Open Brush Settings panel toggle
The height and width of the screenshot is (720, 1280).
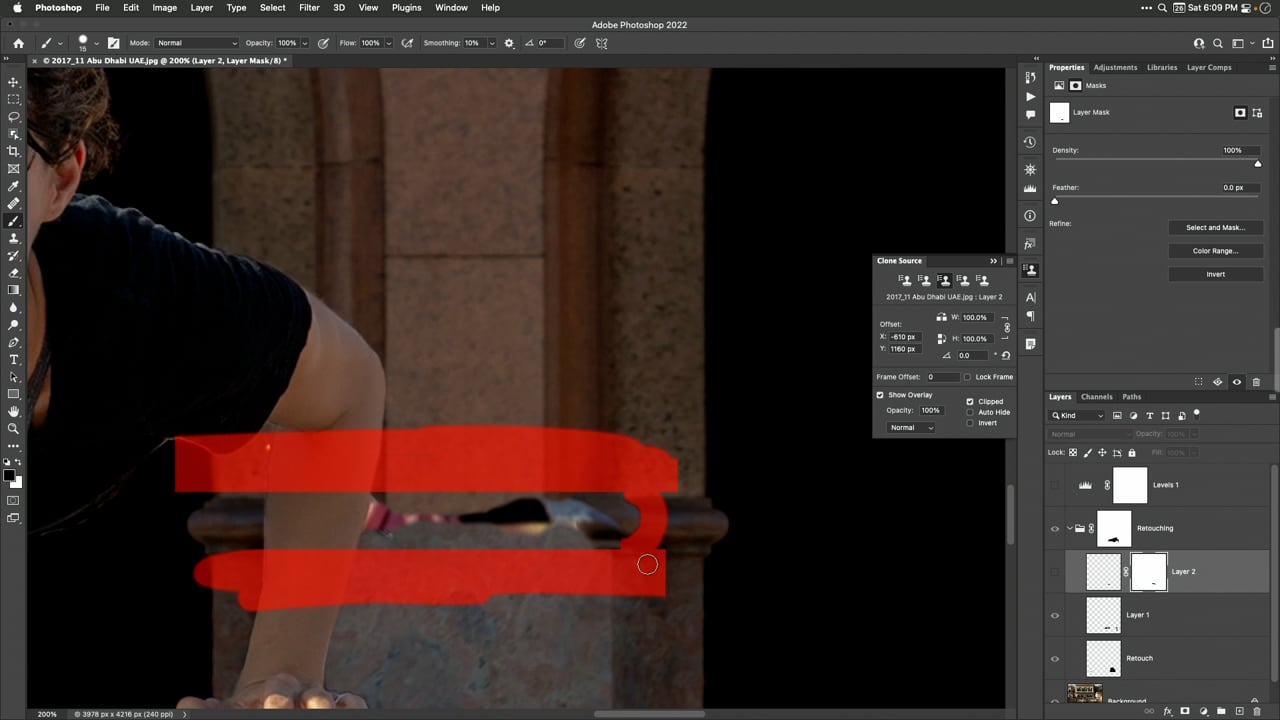[x=113, y=43]
